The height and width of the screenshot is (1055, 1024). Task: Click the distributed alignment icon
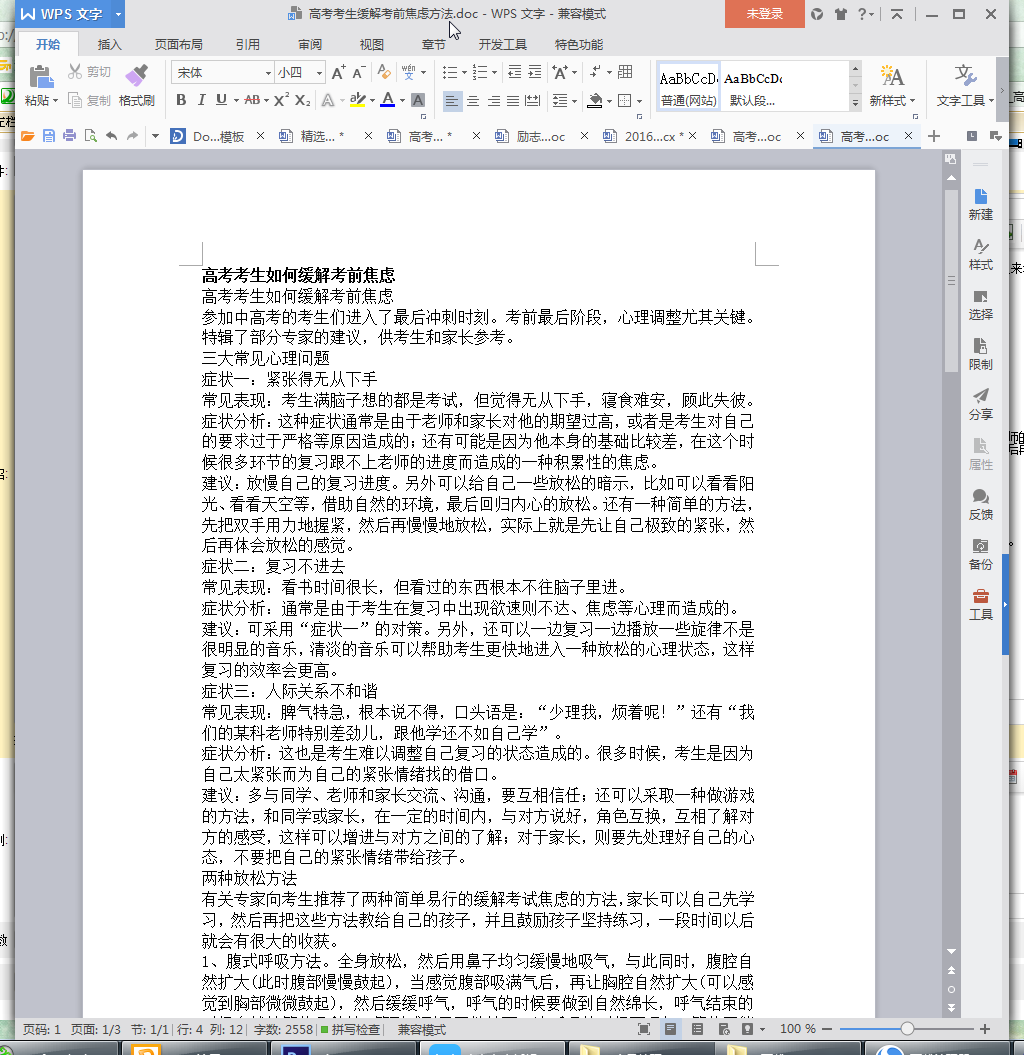[x=532, y=101]
